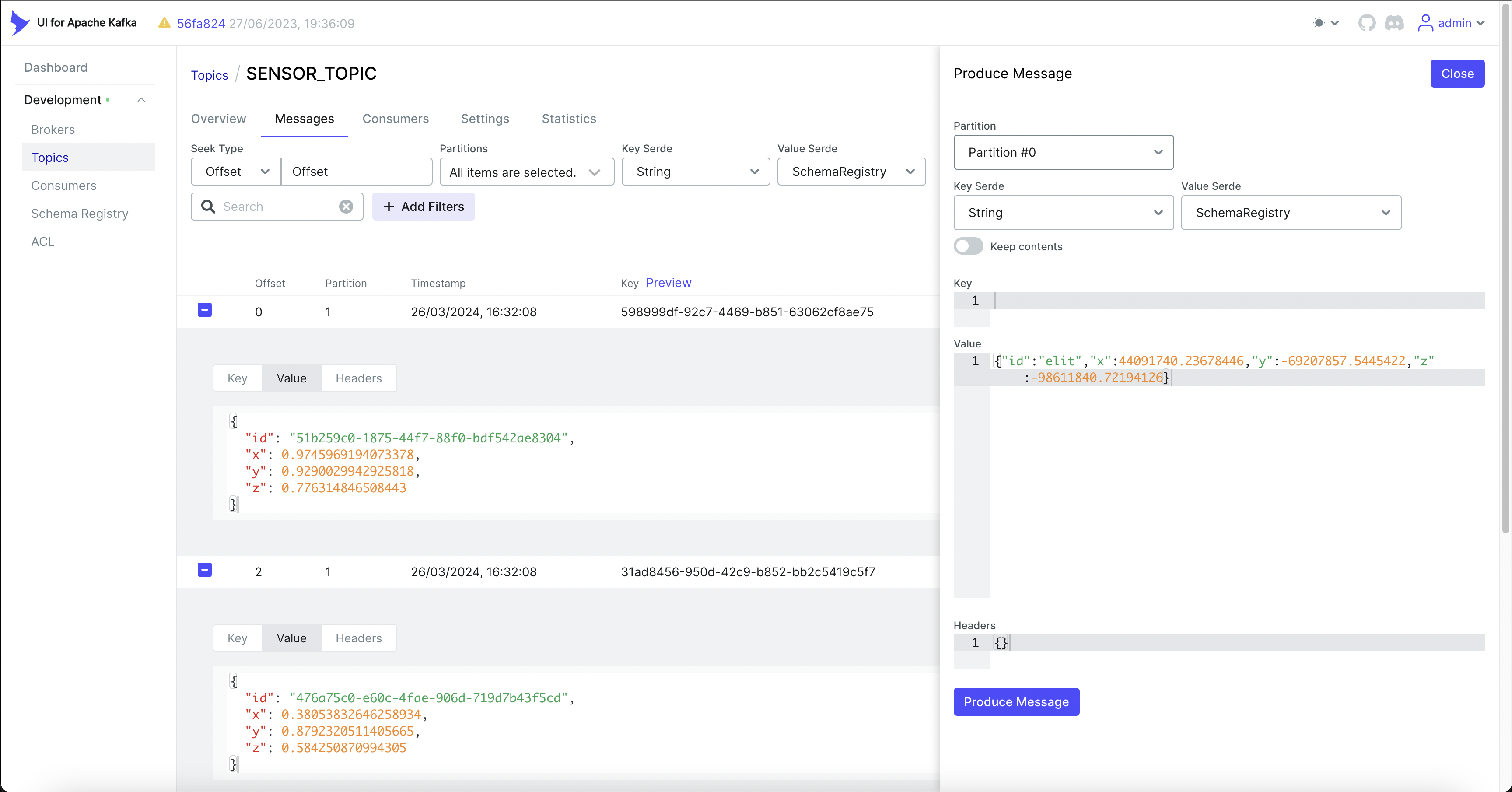
Task: Click the admin user profile icon
Action: pyautogui.click(x=1425, y=23)
